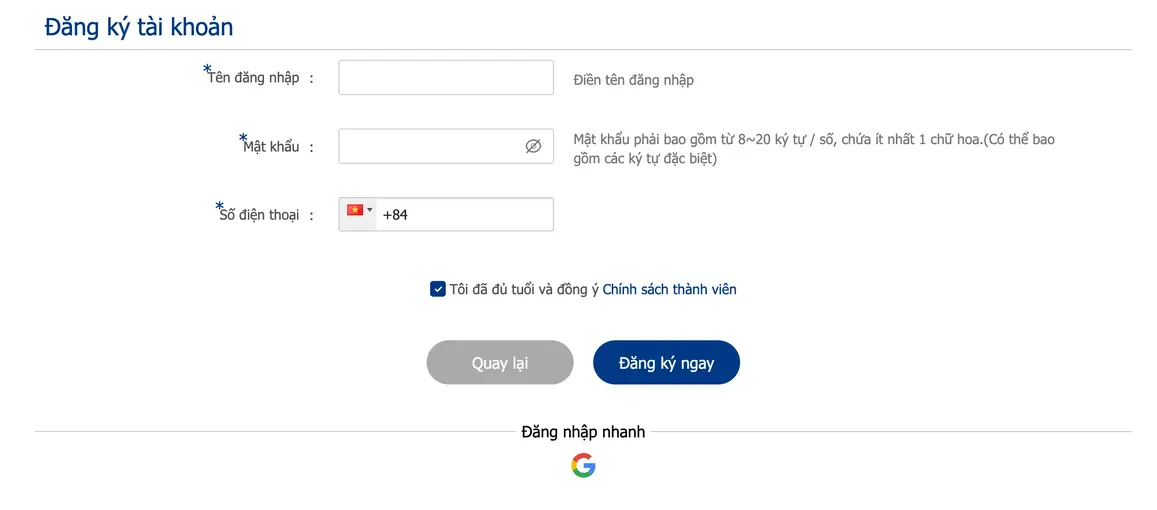This screenshot has width=1157, height=510.
Task: Click in the phone number field after +84
Action: tap(480, 215)
